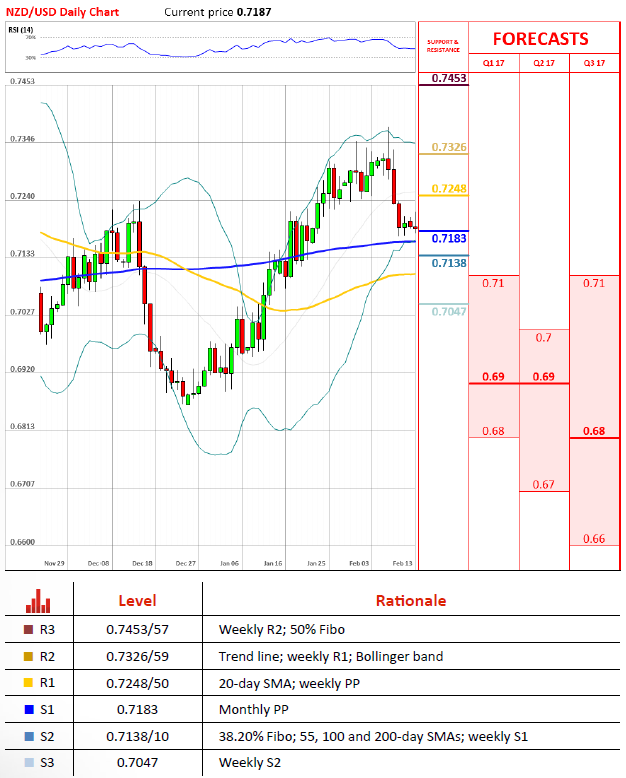Click the Q1 17 bold forecast 0.69
Screen dimensions: 626x778
pyautogui.click(x=494, y=377)
